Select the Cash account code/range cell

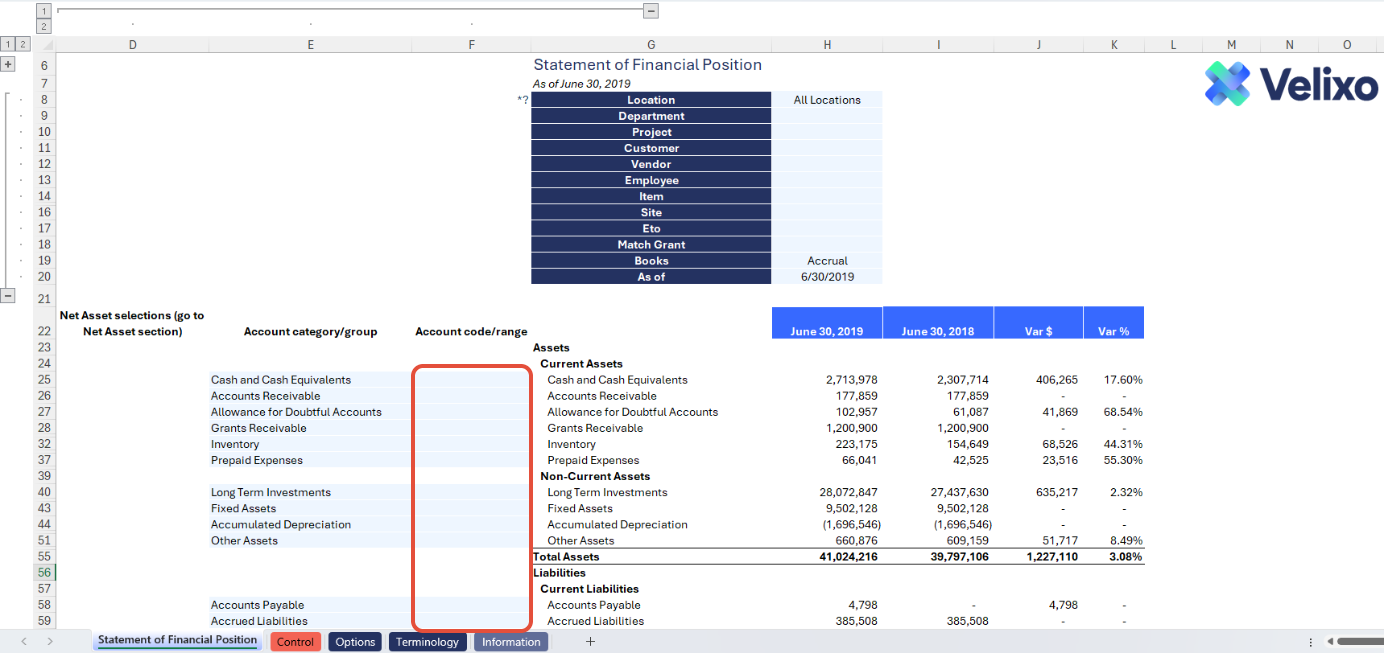[471, 380]
